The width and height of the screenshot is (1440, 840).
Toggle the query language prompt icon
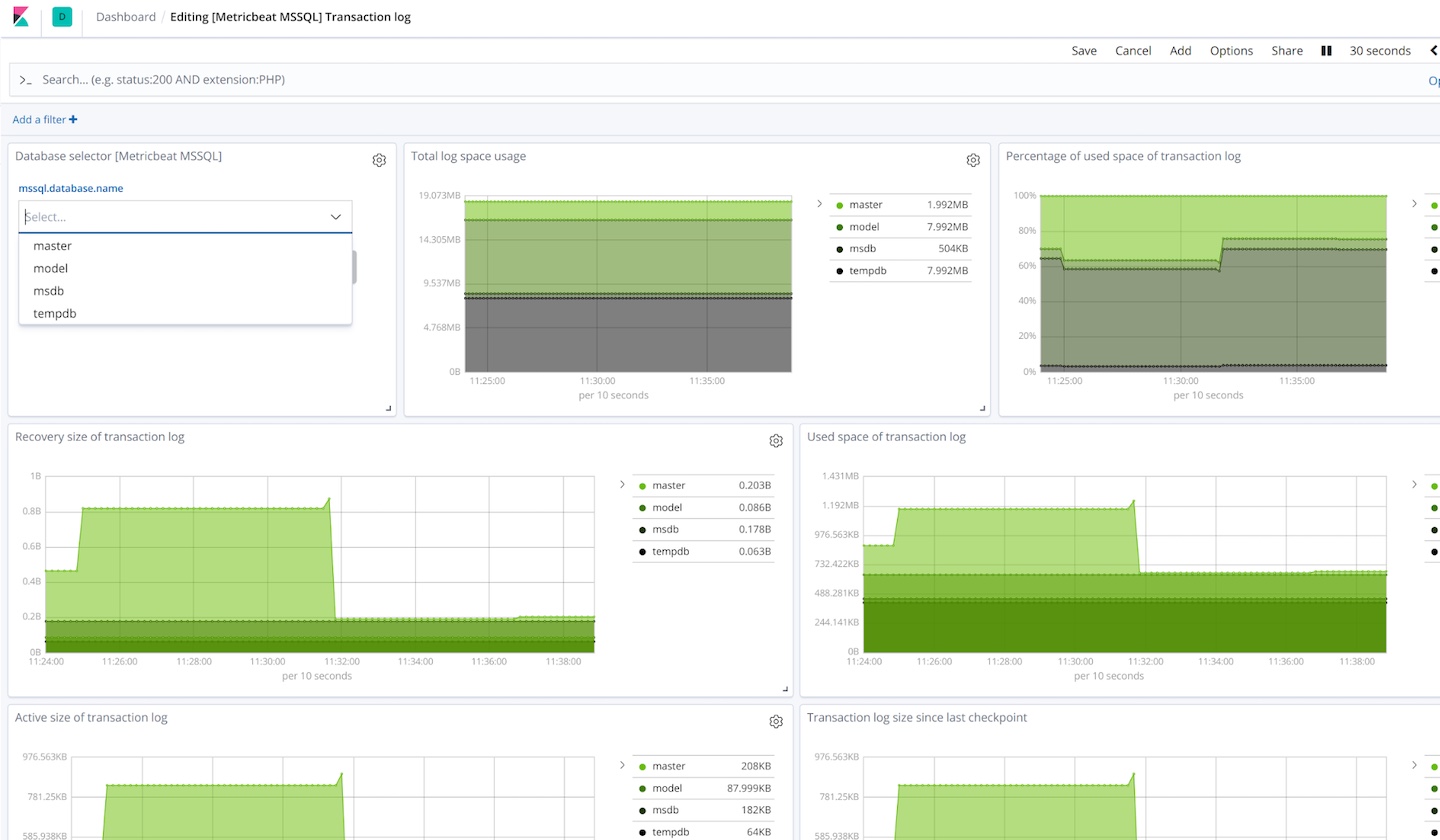pyautogui.click(x=26, y=79)
